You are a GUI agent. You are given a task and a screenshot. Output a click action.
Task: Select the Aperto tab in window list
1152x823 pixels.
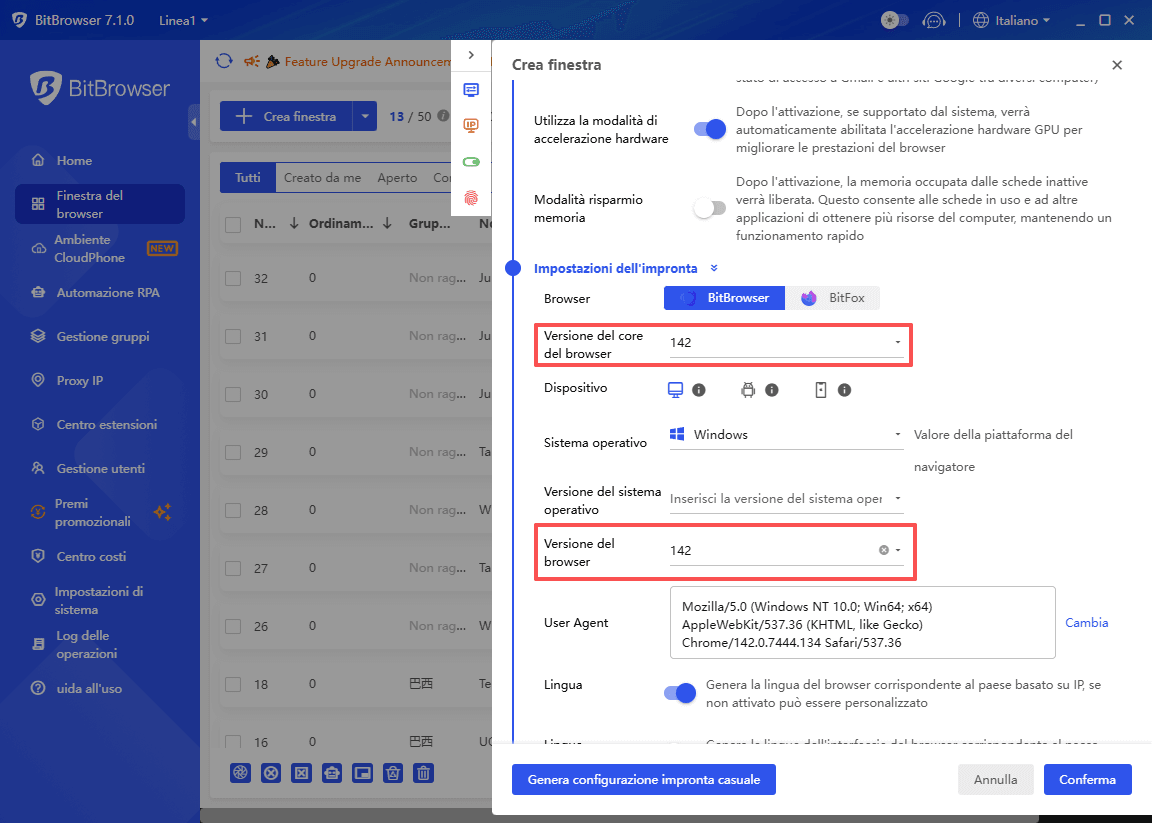397,177
